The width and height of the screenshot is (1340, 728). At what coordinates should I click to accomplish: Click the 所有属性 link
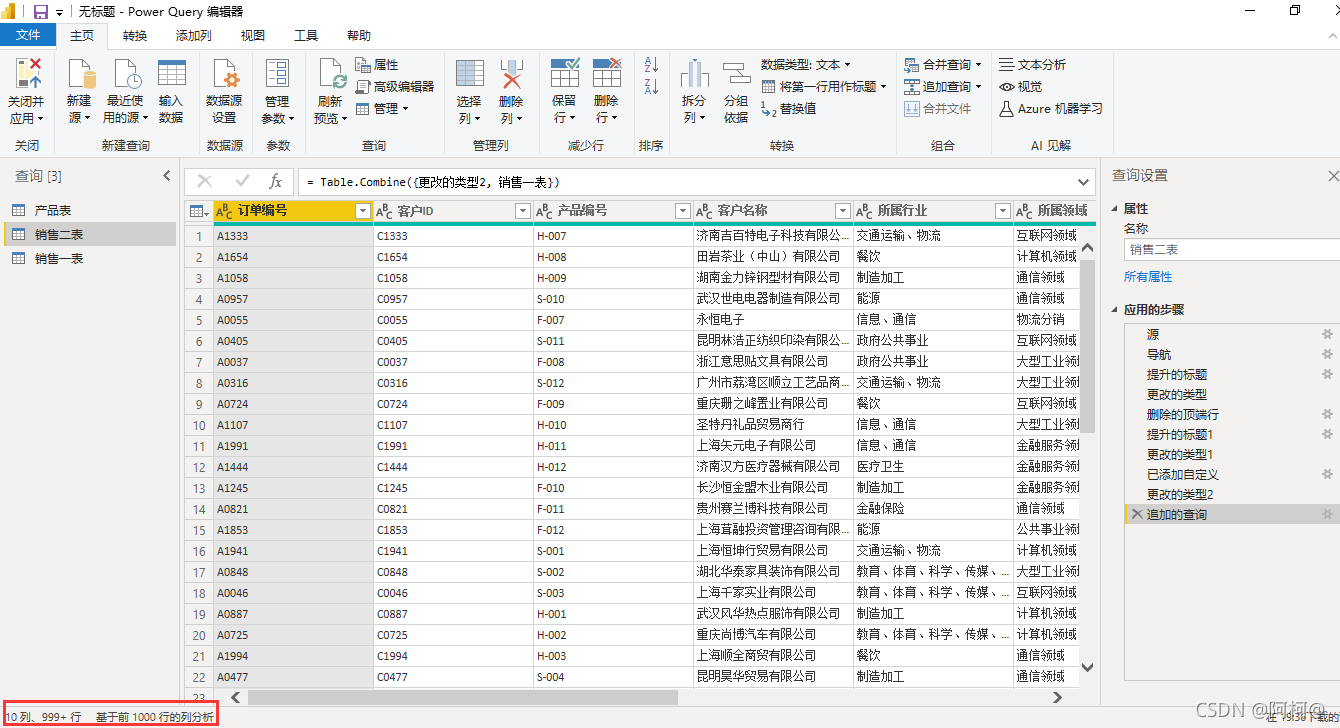click(1148, 277)
